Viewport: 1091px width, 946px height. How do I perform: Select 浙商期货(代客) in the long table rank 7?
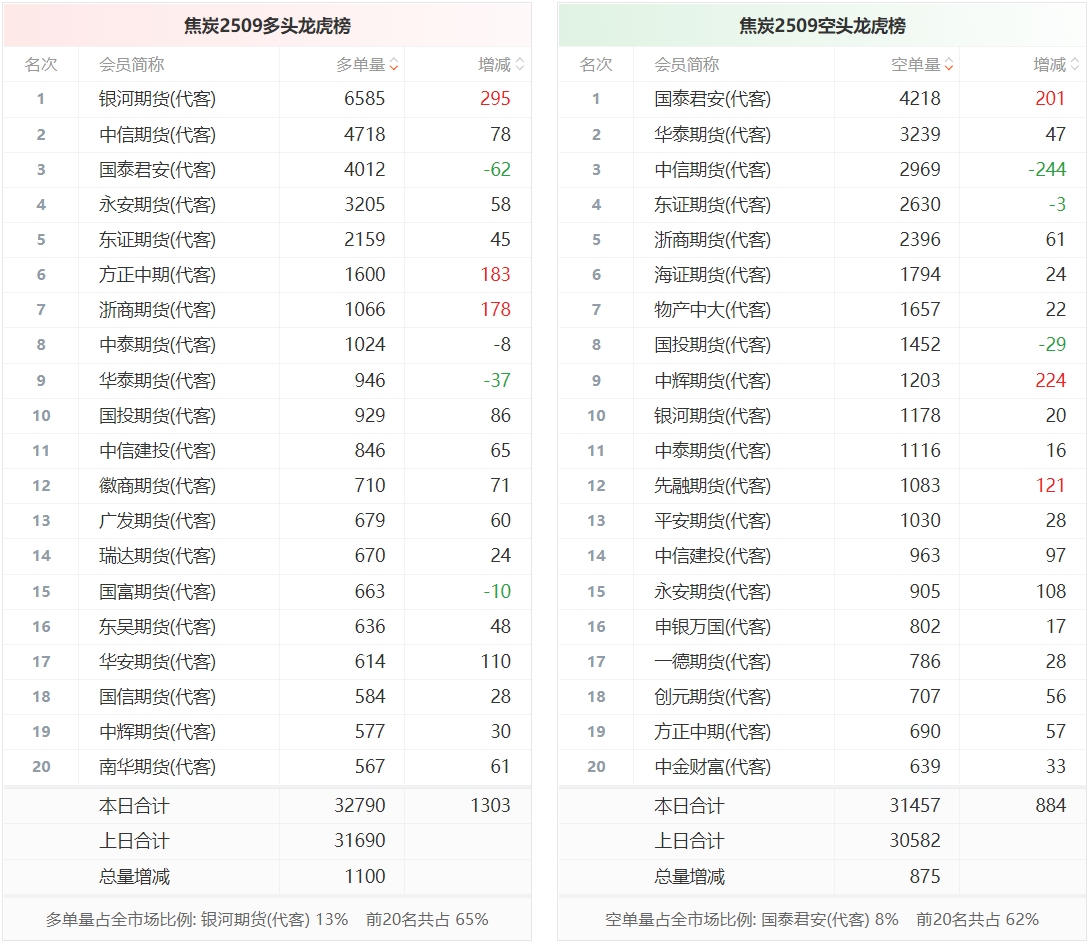click(157, 310)
